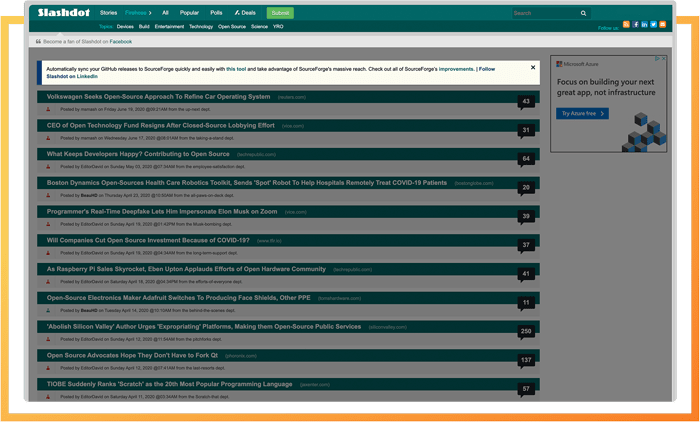Open the 57 comments bubble for TIOBE Scratch story
Image resolution: width=700 pixels, height=427 pixels.
(526, 389)
